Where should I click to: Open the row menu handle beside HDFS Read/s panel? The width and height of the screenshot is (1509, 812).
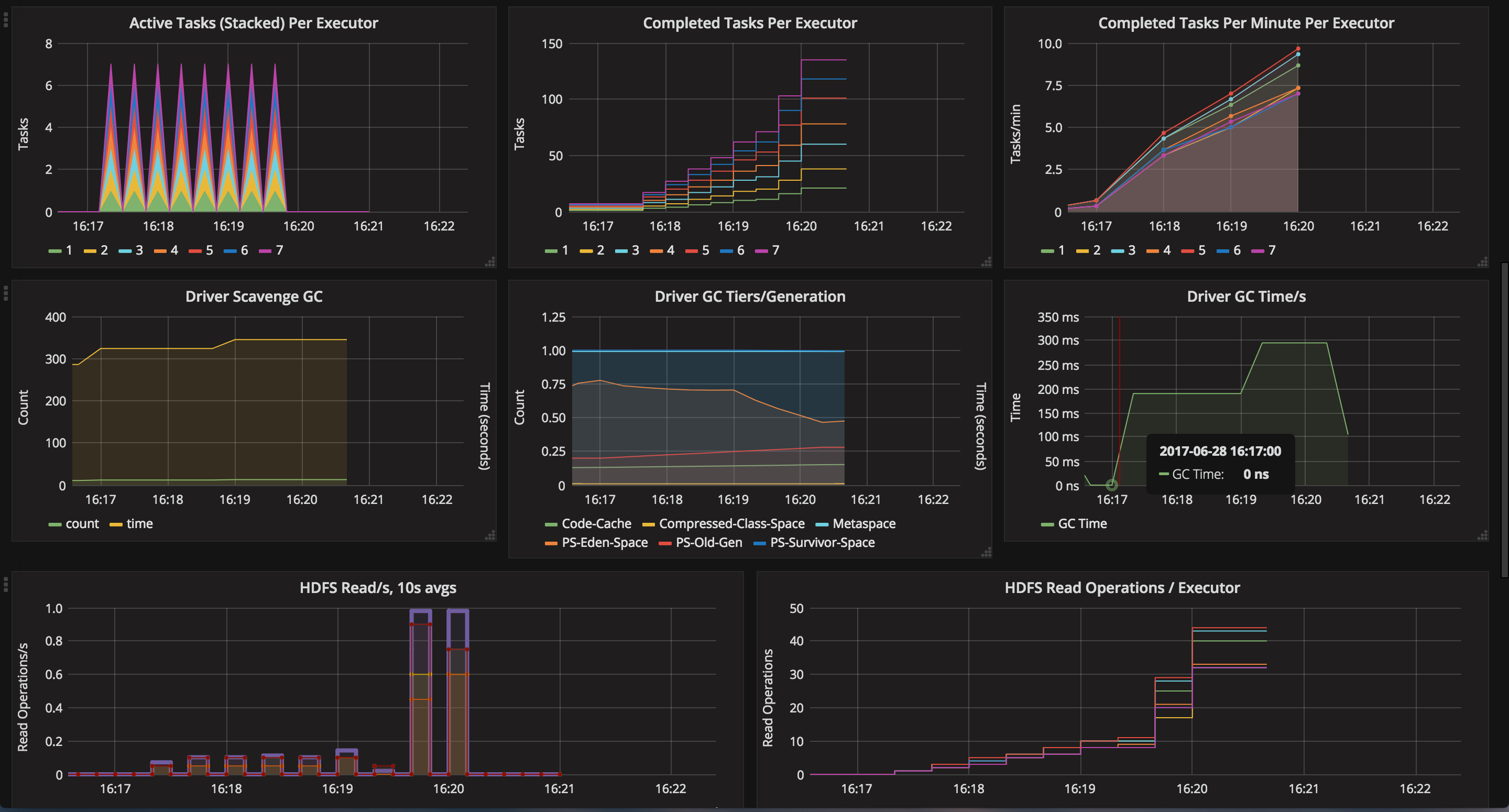click(x=6, y=584)
